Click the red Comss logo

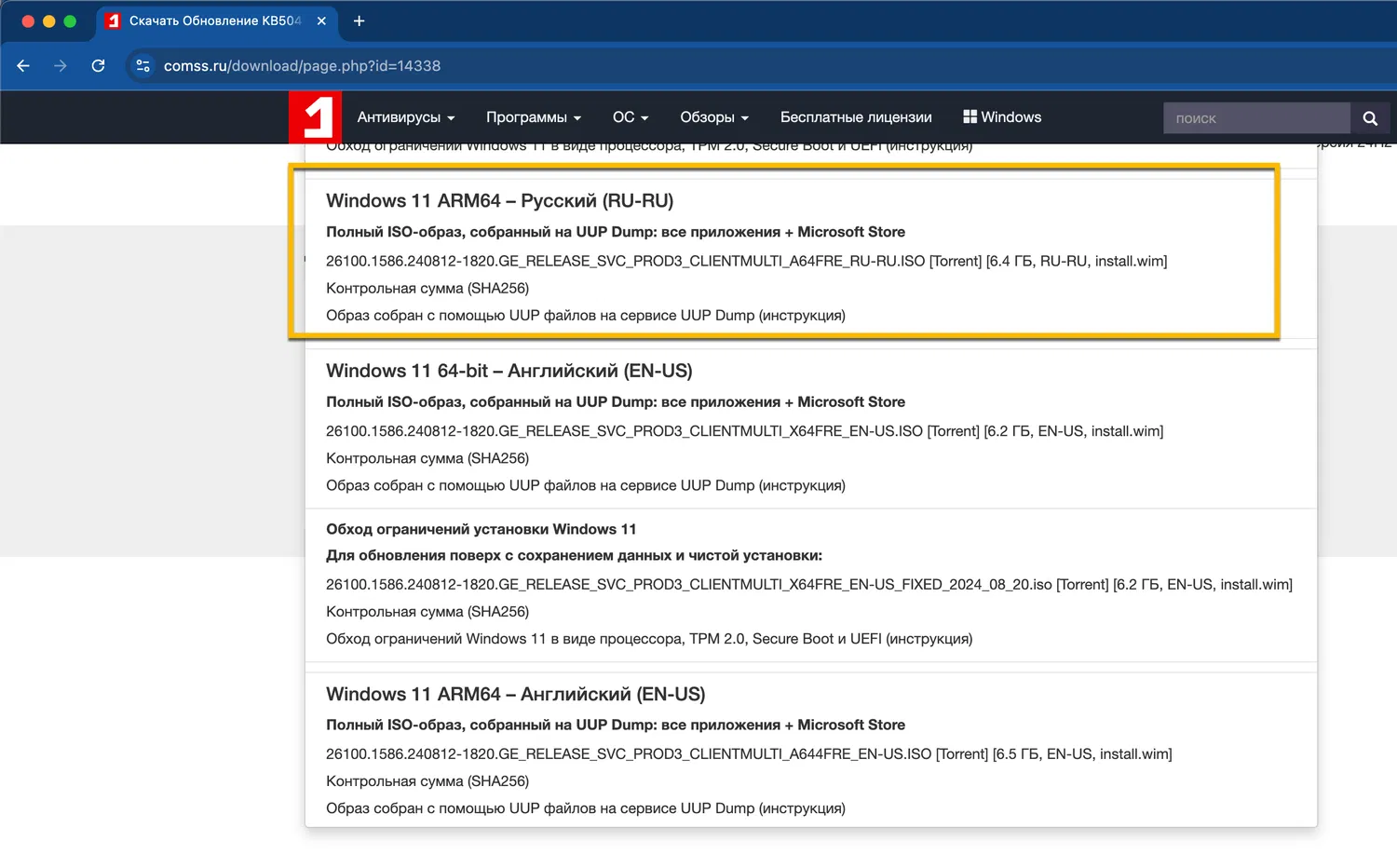[316, 117]
